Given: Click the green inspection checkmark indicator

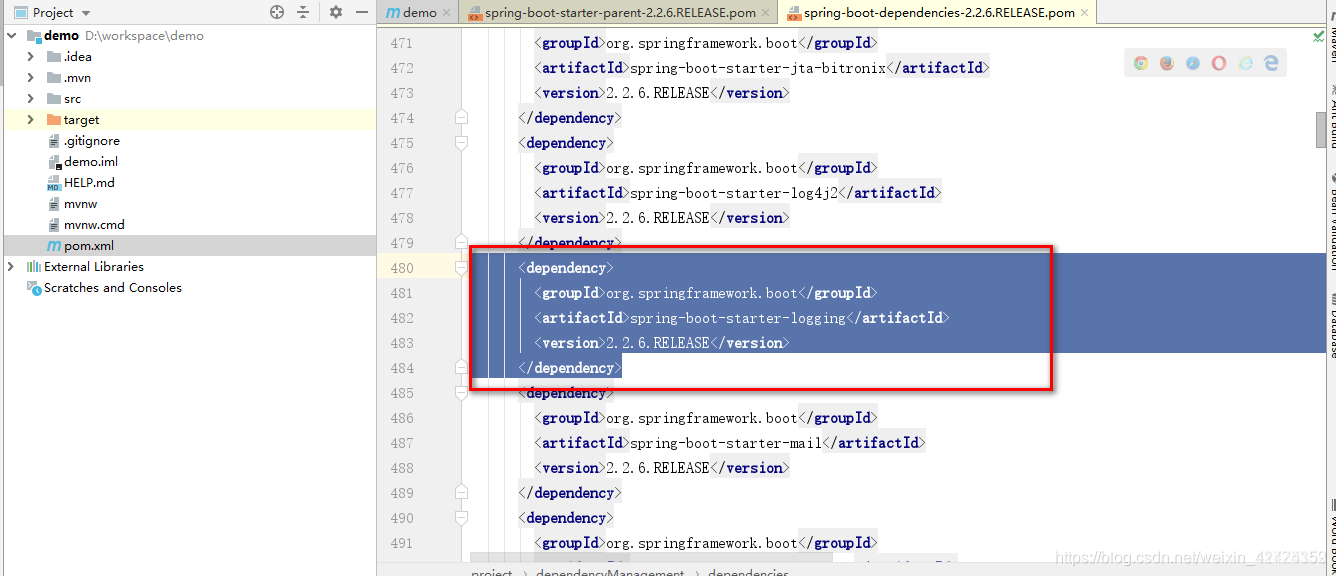Looking at the screenshot, I should [1319, 36].
